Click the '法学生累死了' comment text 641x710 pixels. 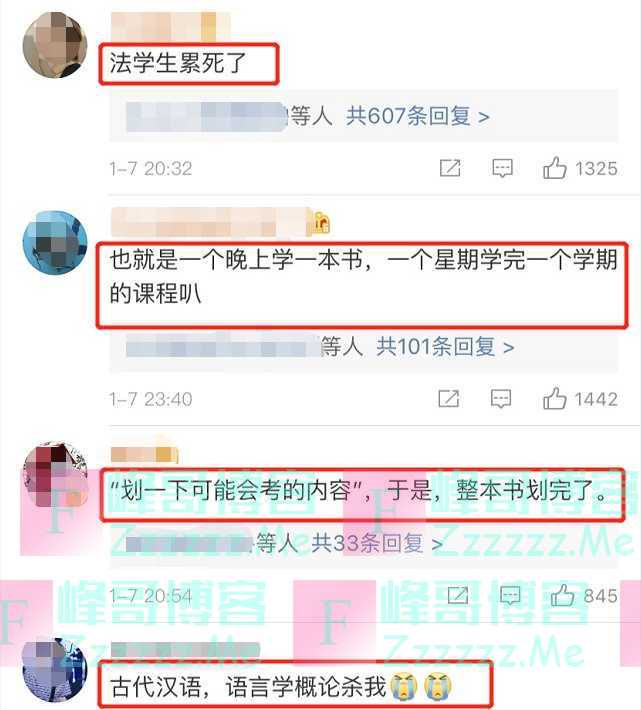pyautogui.click(x=177, y=63)
